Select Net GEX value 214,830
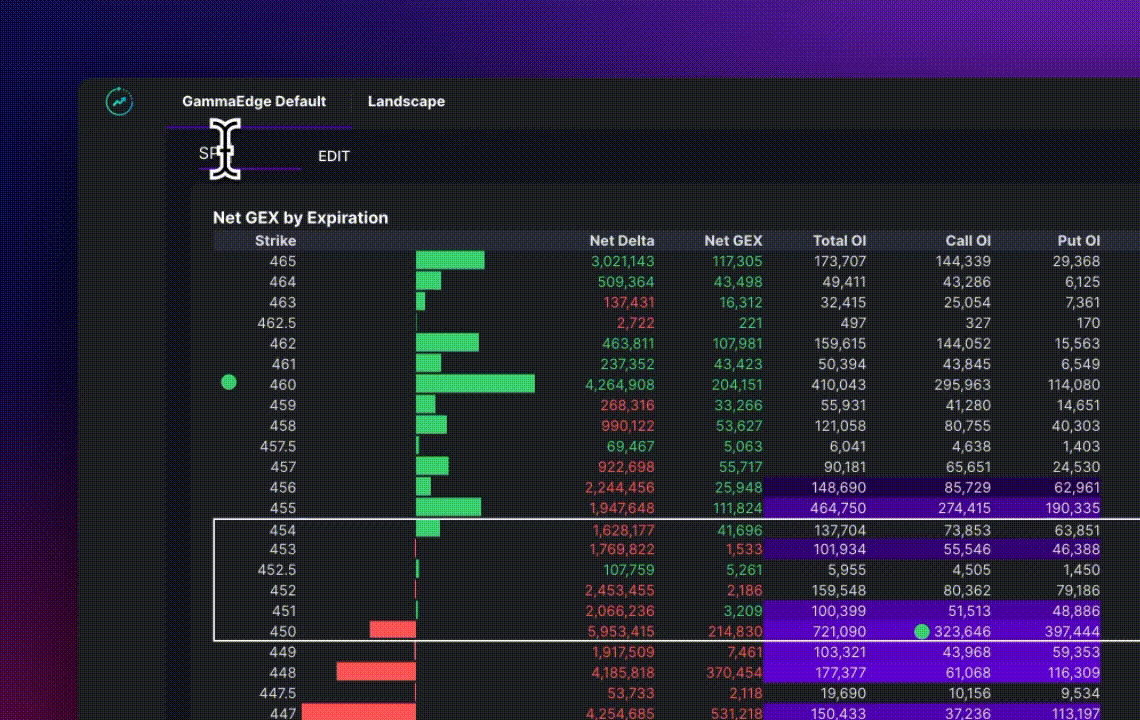Image resolution: width=1140 pixels, height=720 pixels. (x=735, y=632)
